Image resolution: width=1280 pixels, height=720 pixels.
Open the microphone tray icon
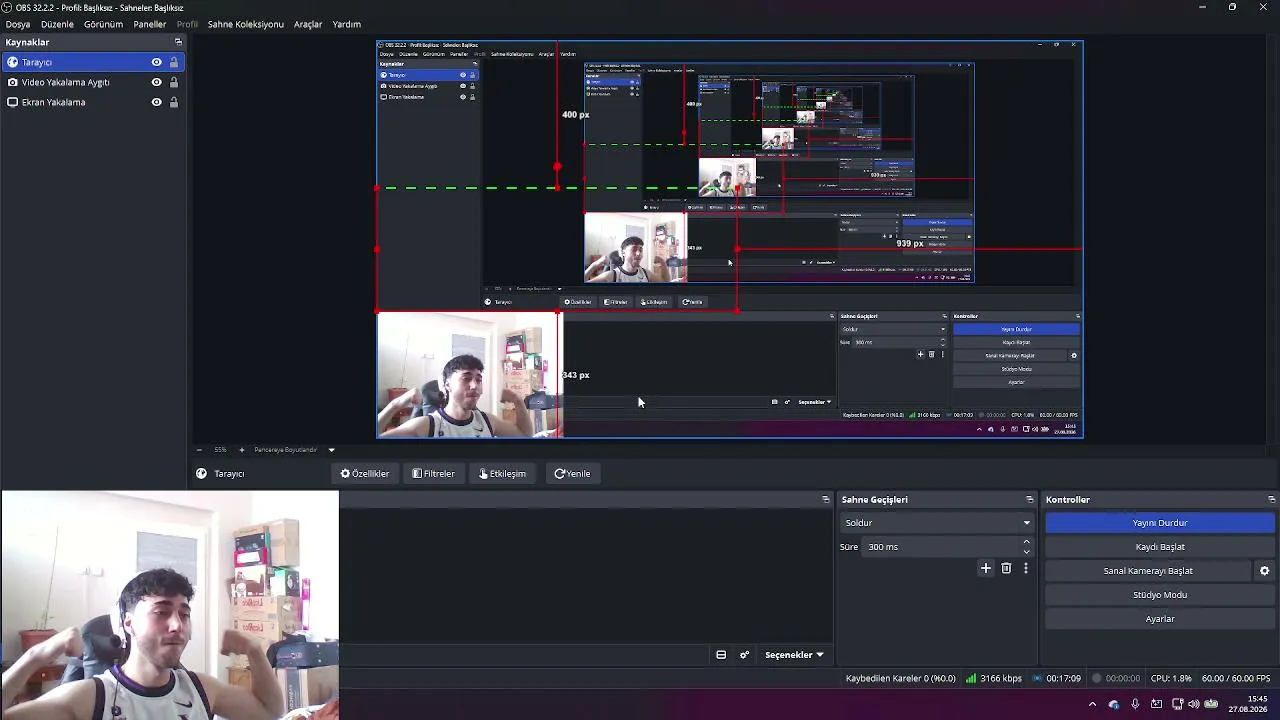[x=1135, y=704]
